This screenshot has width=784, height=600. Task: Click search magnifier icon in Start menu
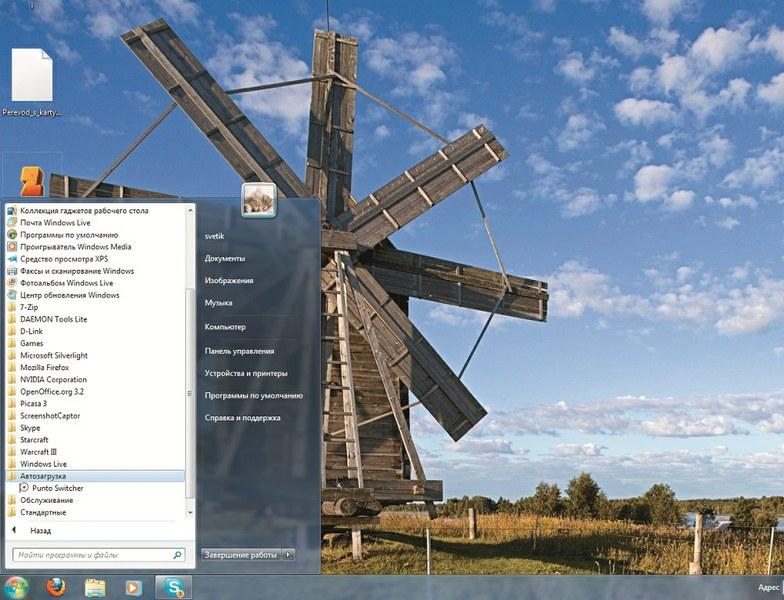pos(178,554)
